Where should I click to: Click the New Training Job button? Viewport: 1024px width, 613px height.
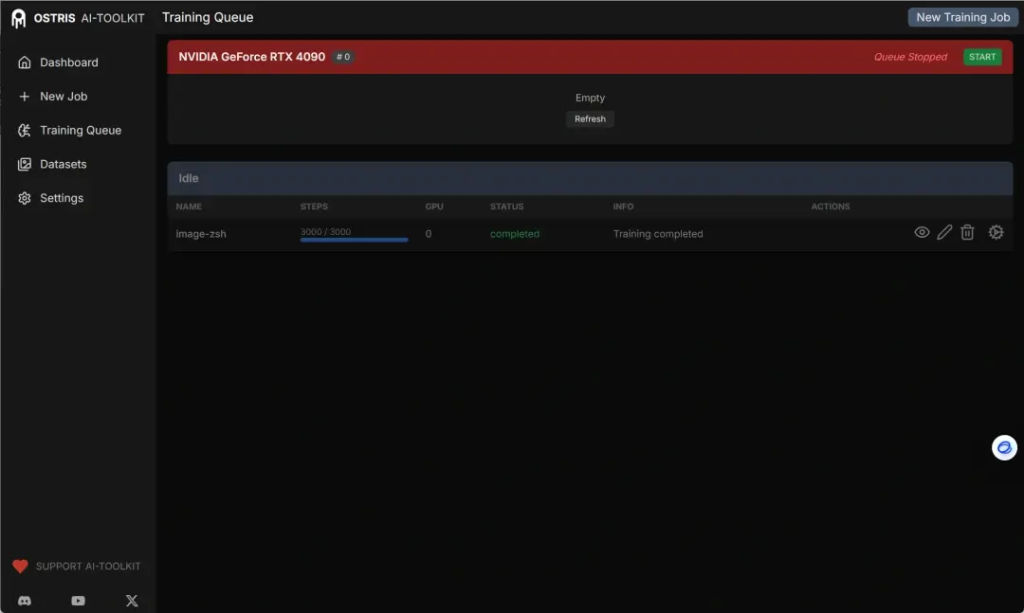click(962, 17)
